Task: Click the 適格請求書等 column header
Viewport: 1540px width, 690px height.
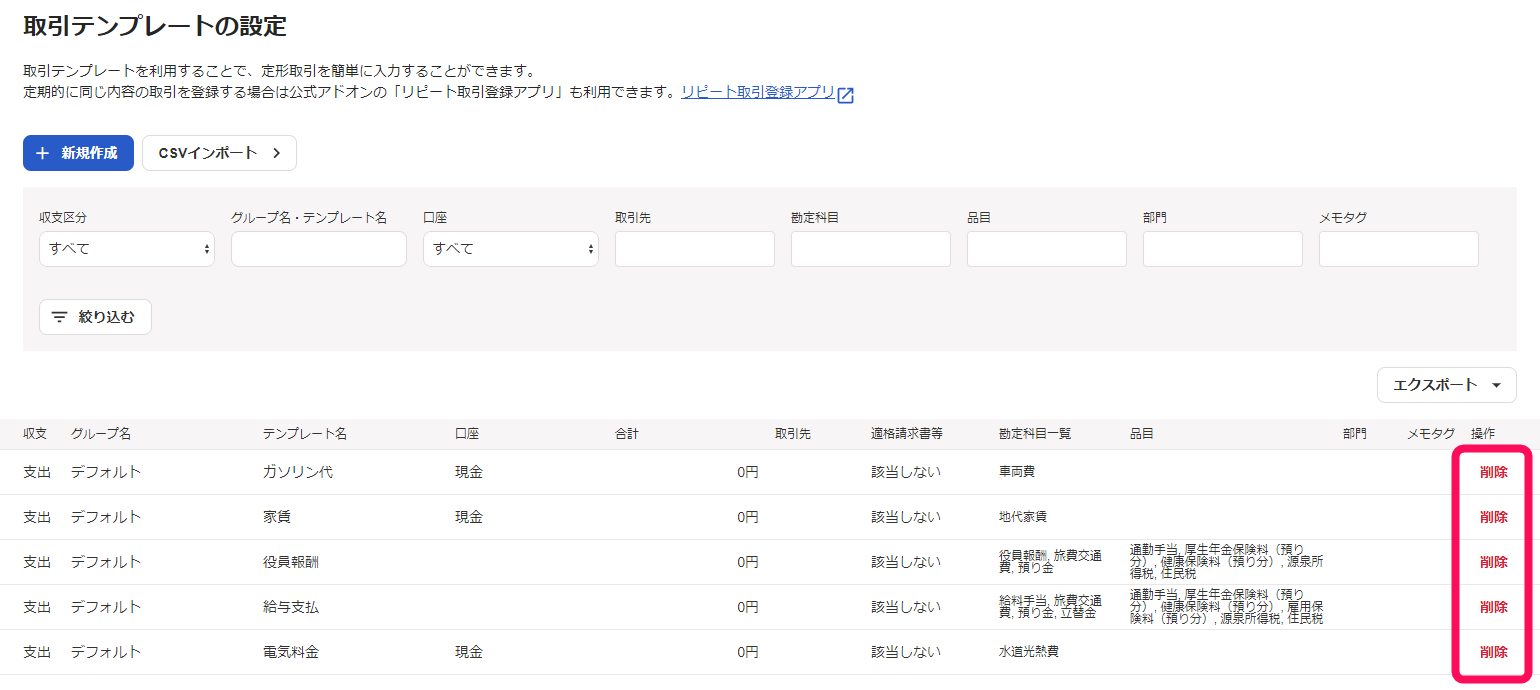Action: pyautogui.click(x=907, y=434)
